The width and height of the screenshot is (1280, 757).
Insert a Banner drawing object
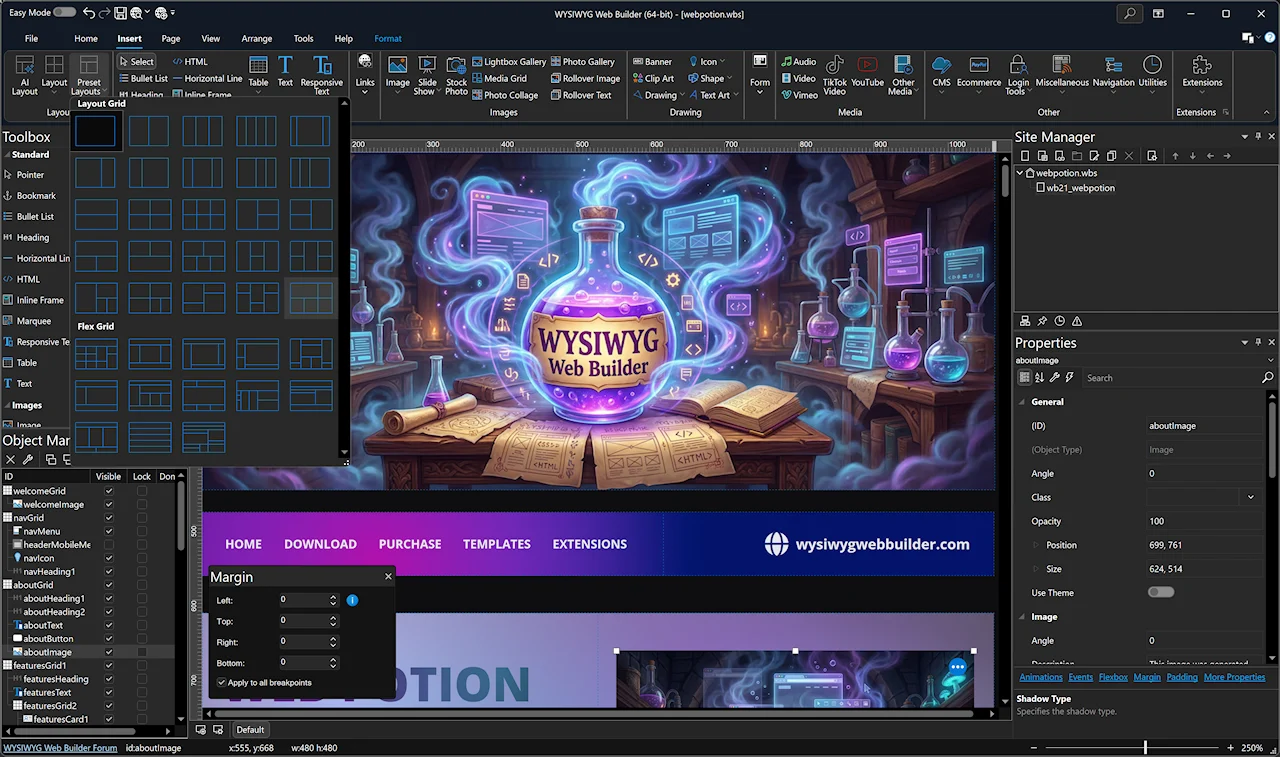(x=651, y=61)
